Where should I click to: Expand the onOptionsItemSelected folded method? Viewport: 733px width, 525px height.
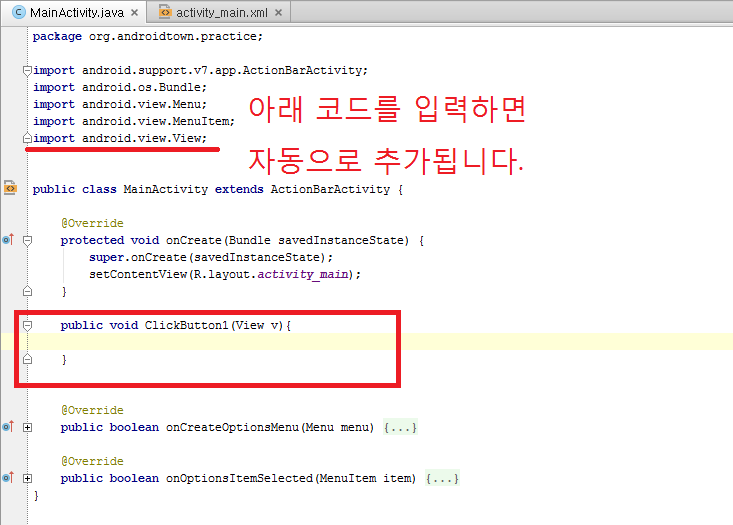28,478
